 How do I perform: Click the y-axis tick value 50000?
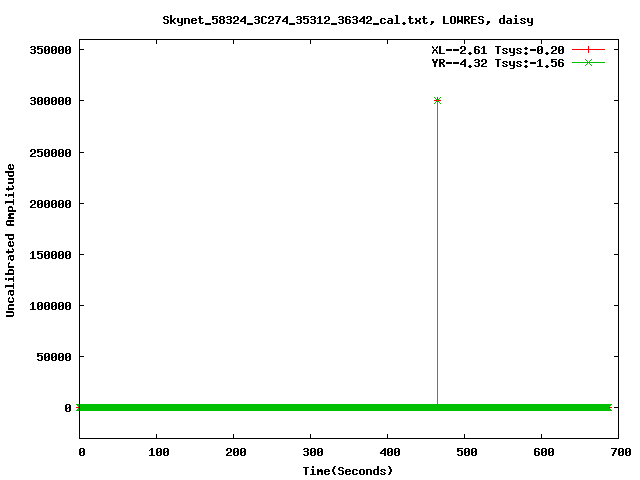pyautogui.click(x=54, y=357)
